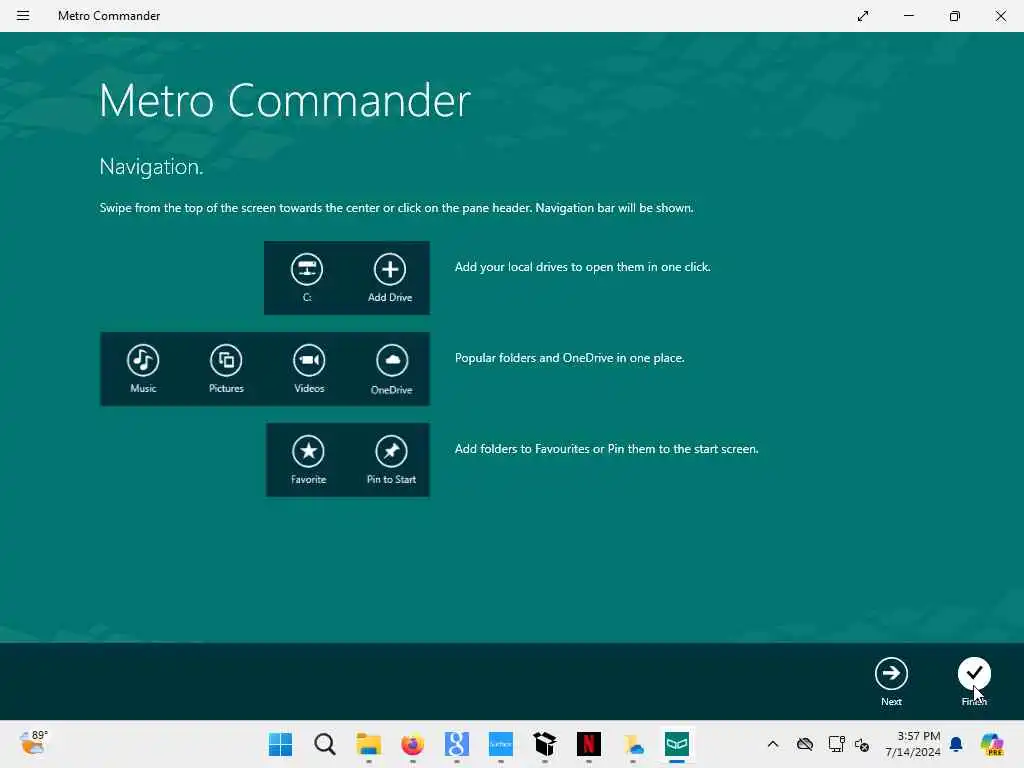Open the Videos folder icon
The height and width of the screenshot is (768, 1024).
coord(309,360)
